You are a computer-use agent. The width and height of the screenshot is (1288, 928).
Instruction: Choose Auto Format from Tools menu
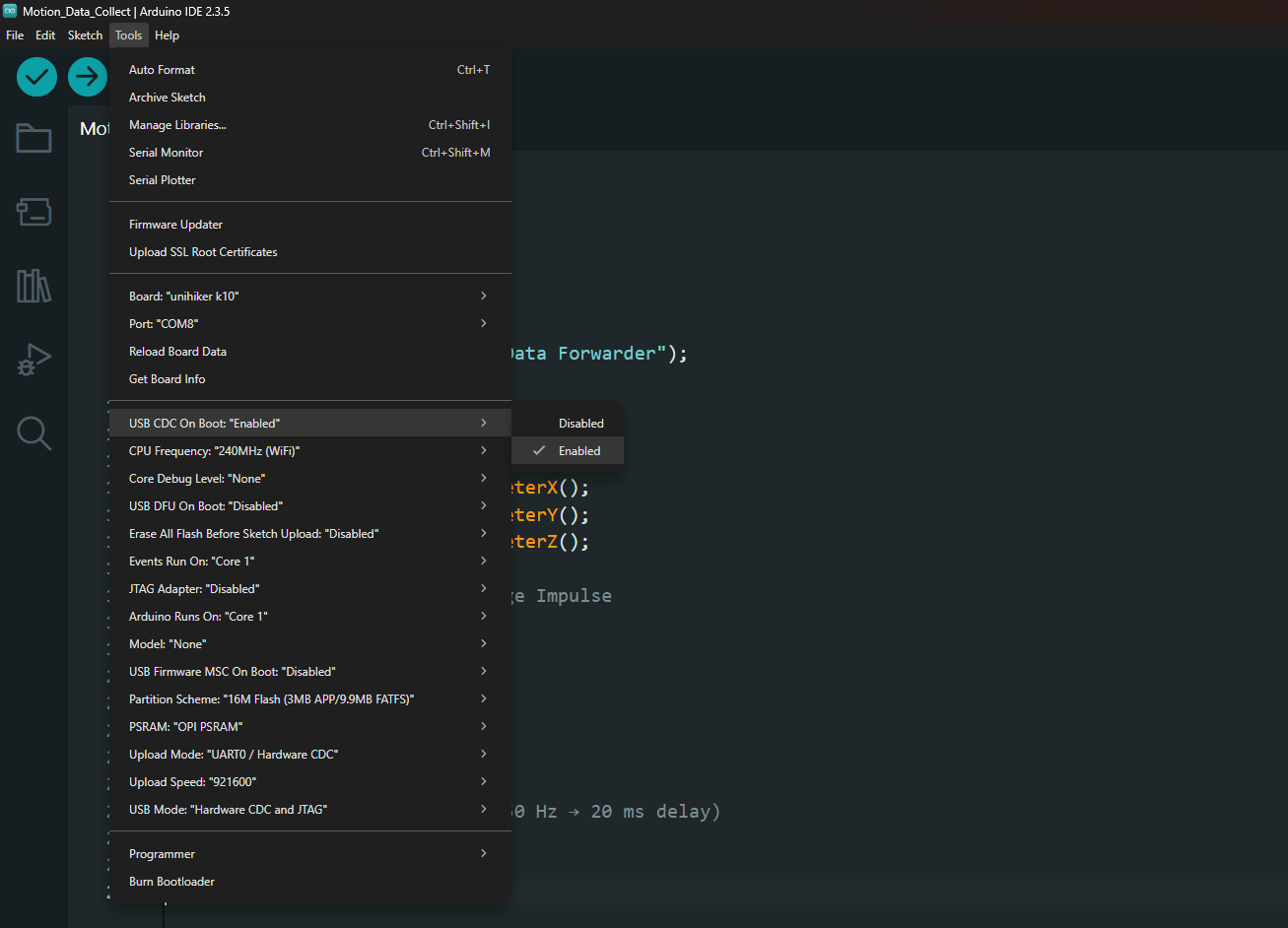point(309,70)
